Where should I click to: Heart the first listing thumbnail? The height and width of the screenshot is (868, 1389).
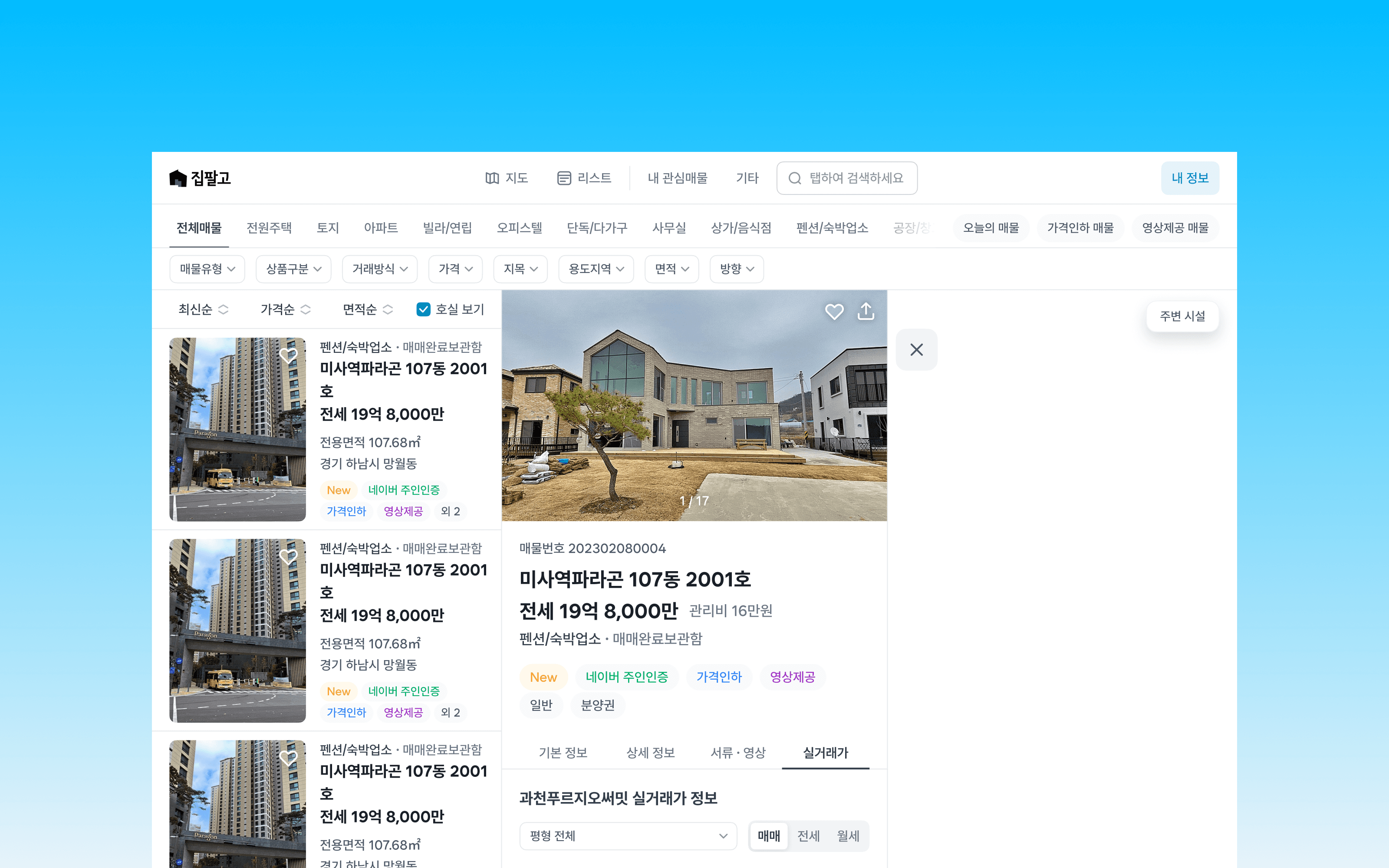(x=288, y=355)
